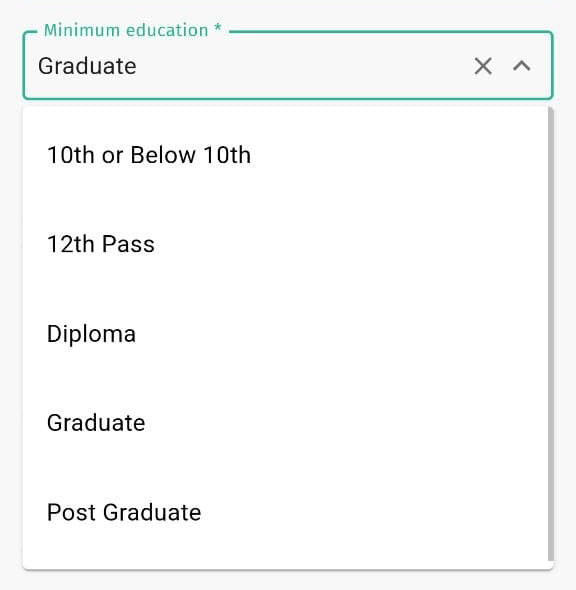The width and height of the screenshot is (576, 590).
Task: Clear the selected Graduate value with X
Action: point(483,66)
